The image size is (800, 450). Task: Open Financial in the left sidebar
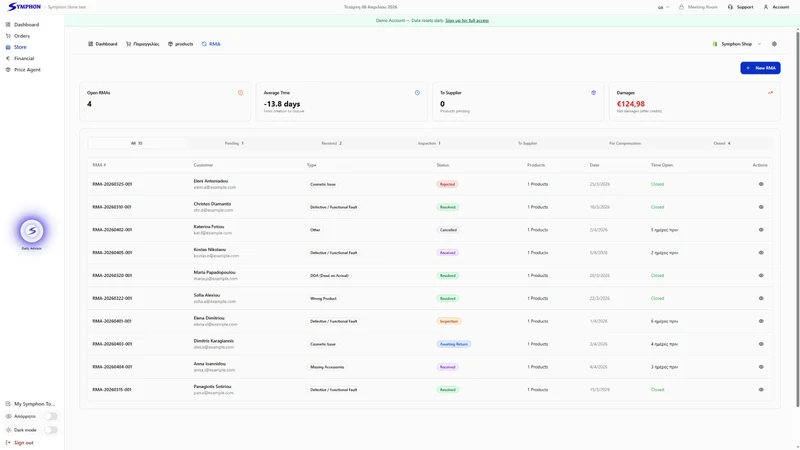click(x=20, y=58)
